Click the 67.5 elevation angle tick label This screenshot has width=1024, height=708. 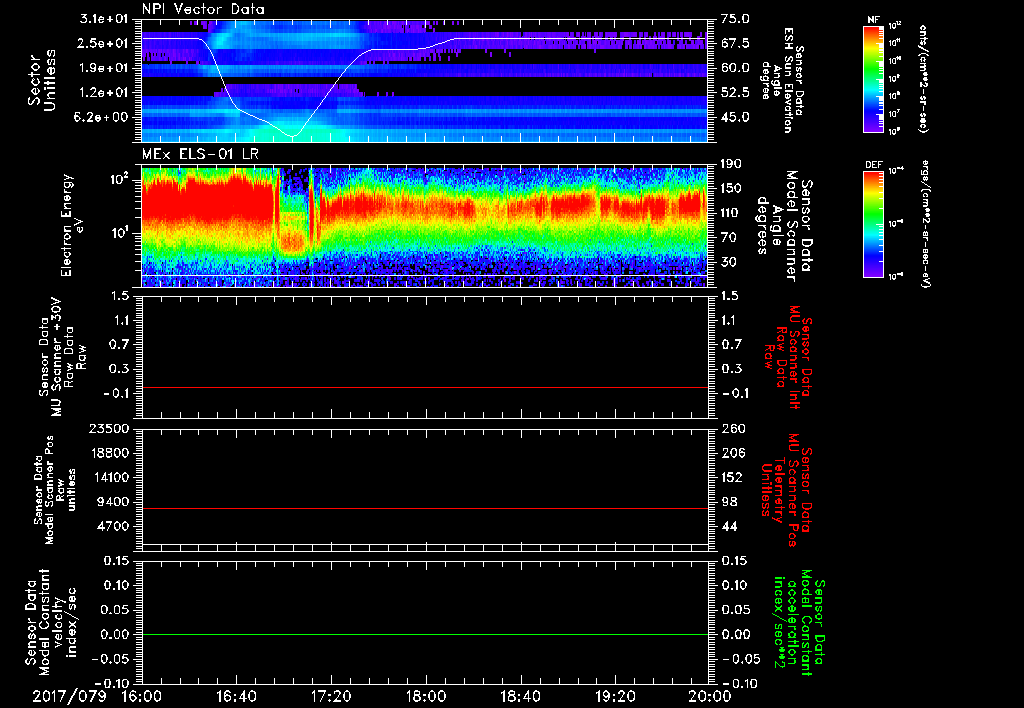[x=735, y=43]
